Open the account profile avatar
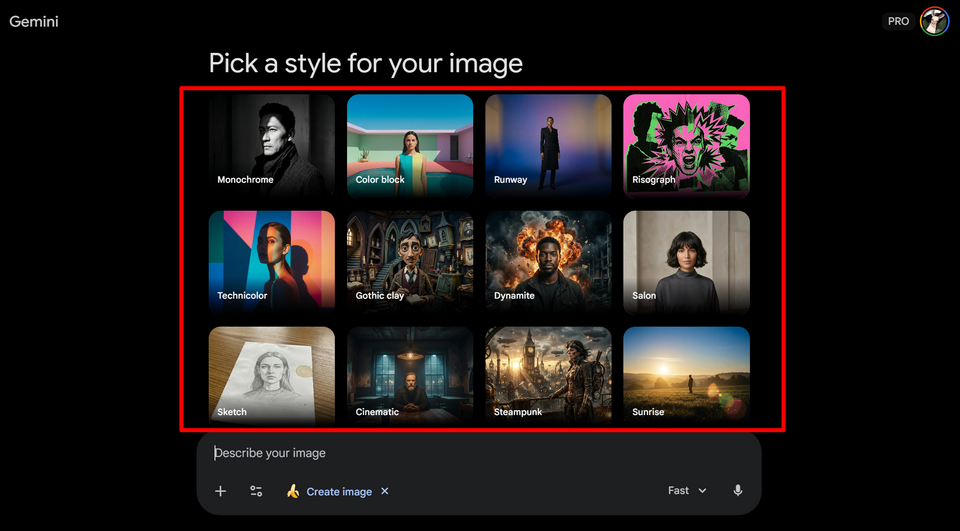This screenshot has width=960, height=531. click(934, 21)
